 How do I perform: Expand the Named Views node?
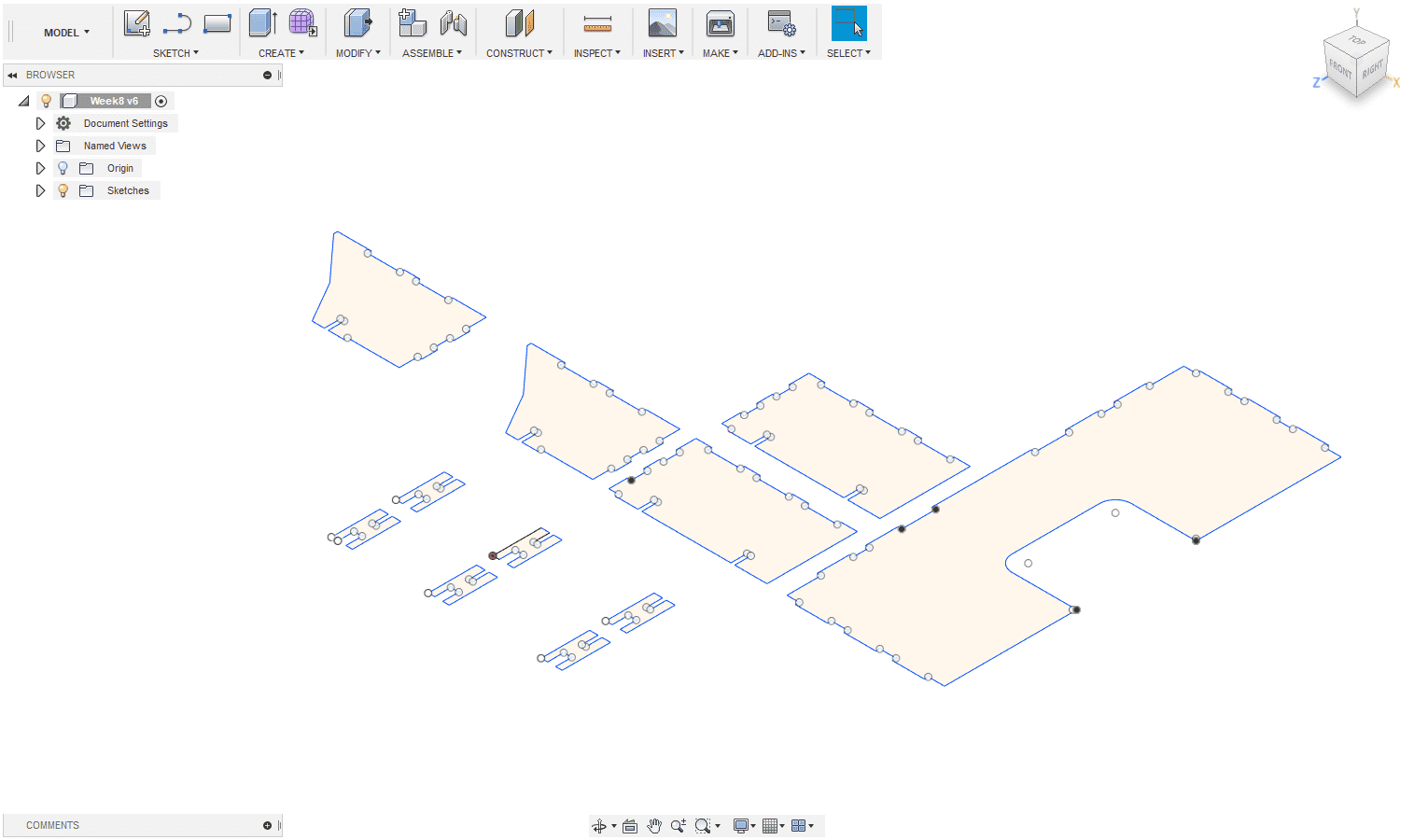(40, 146)
